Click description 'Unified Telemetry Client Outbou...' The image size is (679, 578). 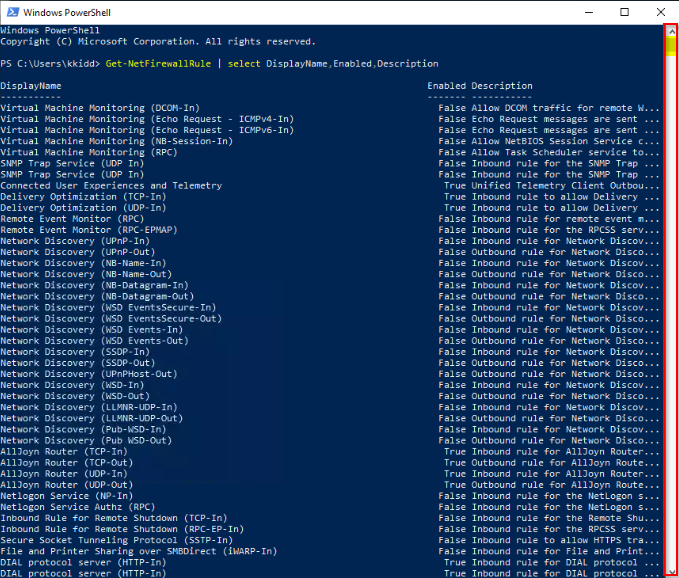(x=565, y=185)
